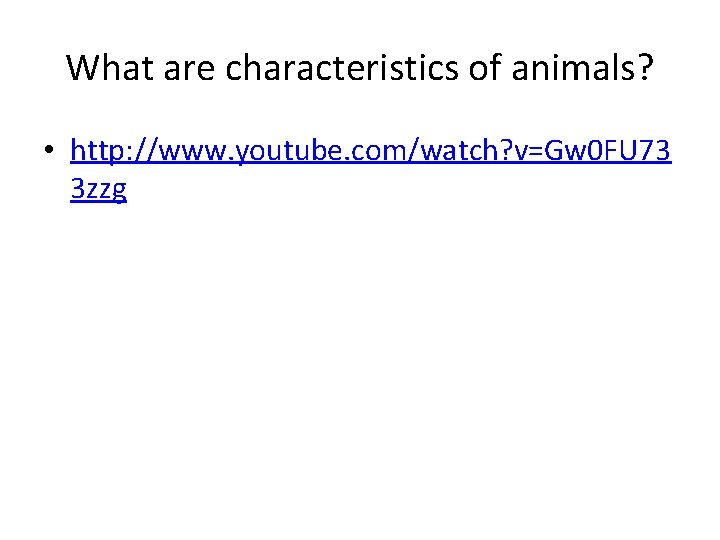Click the word 'are' in the title

point(190,68)
